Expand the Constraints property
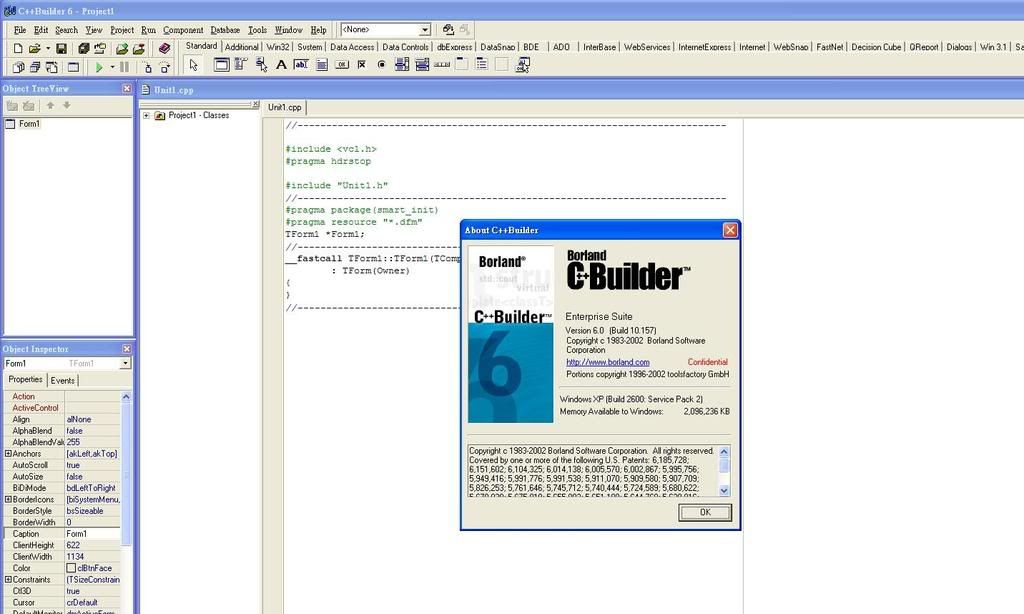 [x=8, y=579]
